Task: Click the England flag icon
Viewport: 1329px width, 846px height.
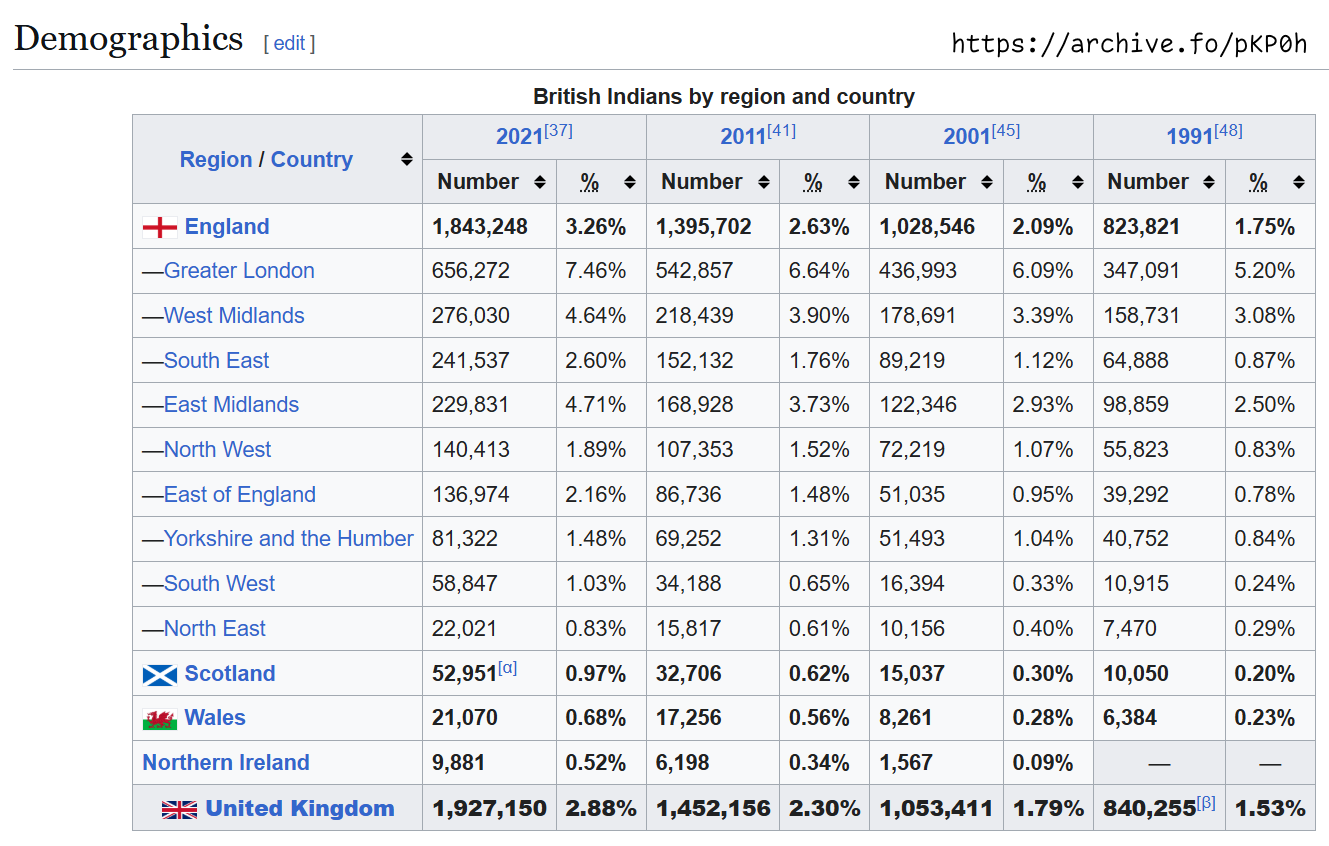Action: coord(160,227)
